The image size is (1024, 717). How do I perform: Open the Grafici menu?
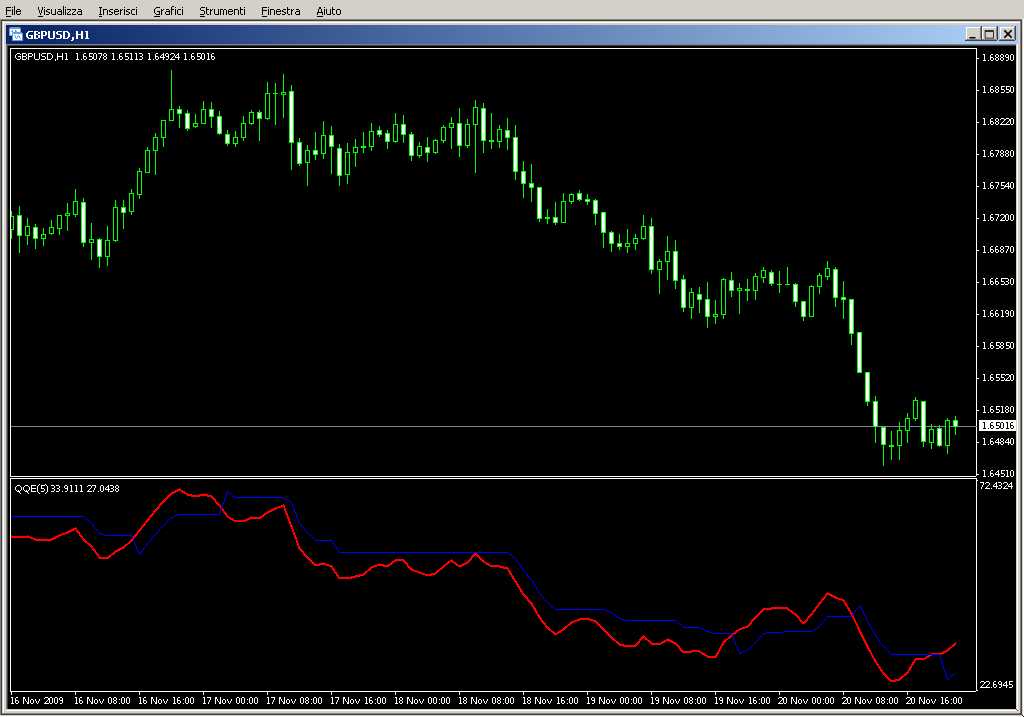coord(168,11)
